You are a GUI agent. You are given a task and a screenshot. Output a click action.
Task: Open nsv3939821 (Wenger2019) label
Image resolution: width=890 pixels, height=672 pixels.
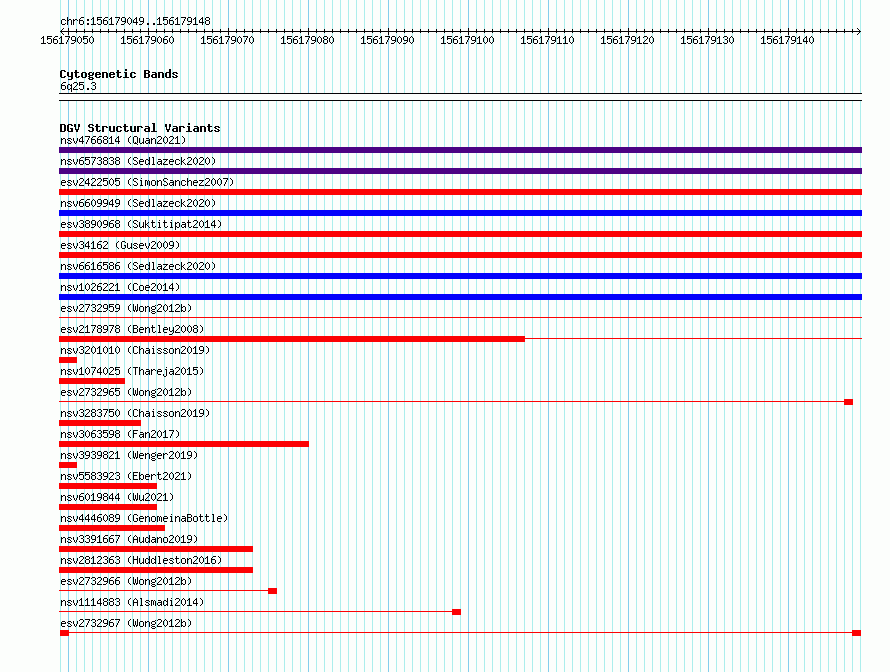pyautogui.click(x=129, y=455)
